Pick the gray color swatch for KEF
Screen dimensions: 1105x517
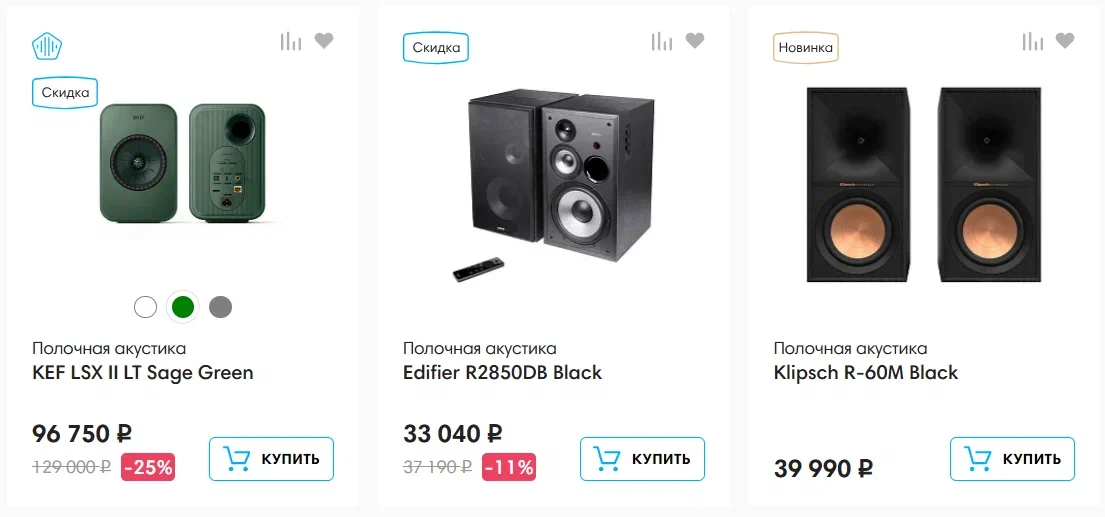click(x=220, y=307)
